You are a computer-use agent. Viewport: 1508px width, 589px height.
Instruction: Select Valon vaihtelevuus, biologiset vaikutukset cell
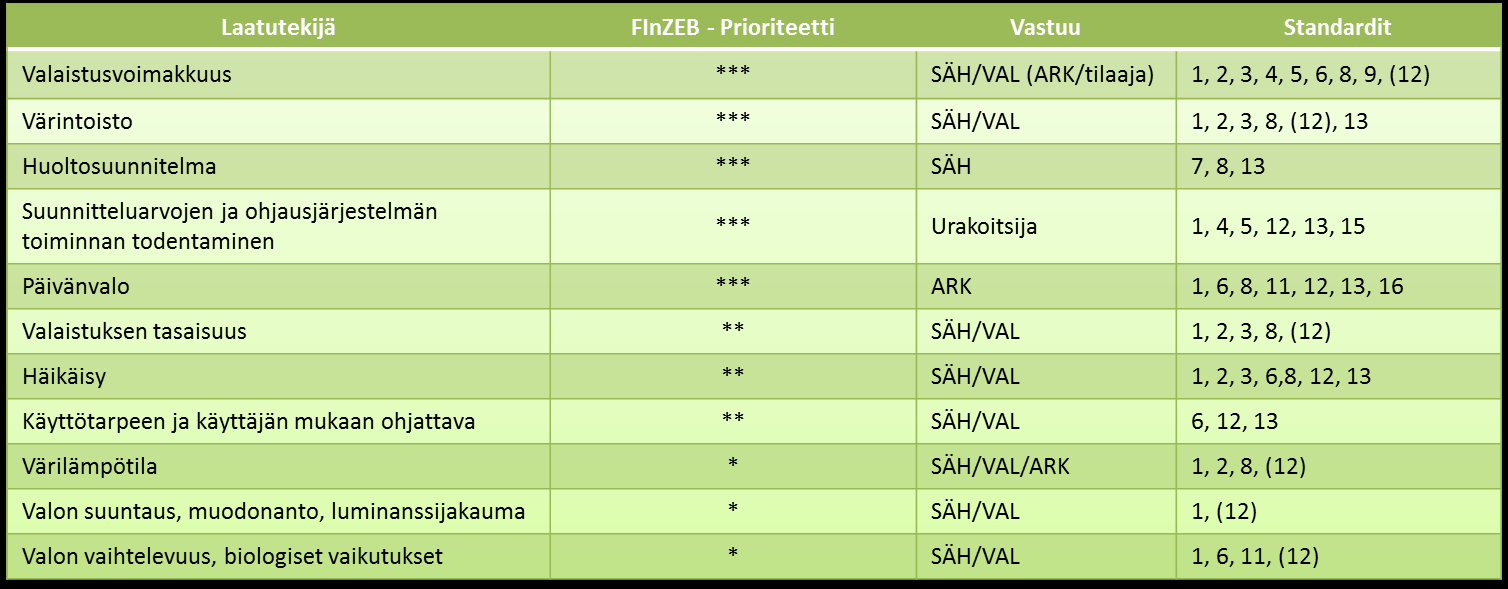click(x=278, y=555)
